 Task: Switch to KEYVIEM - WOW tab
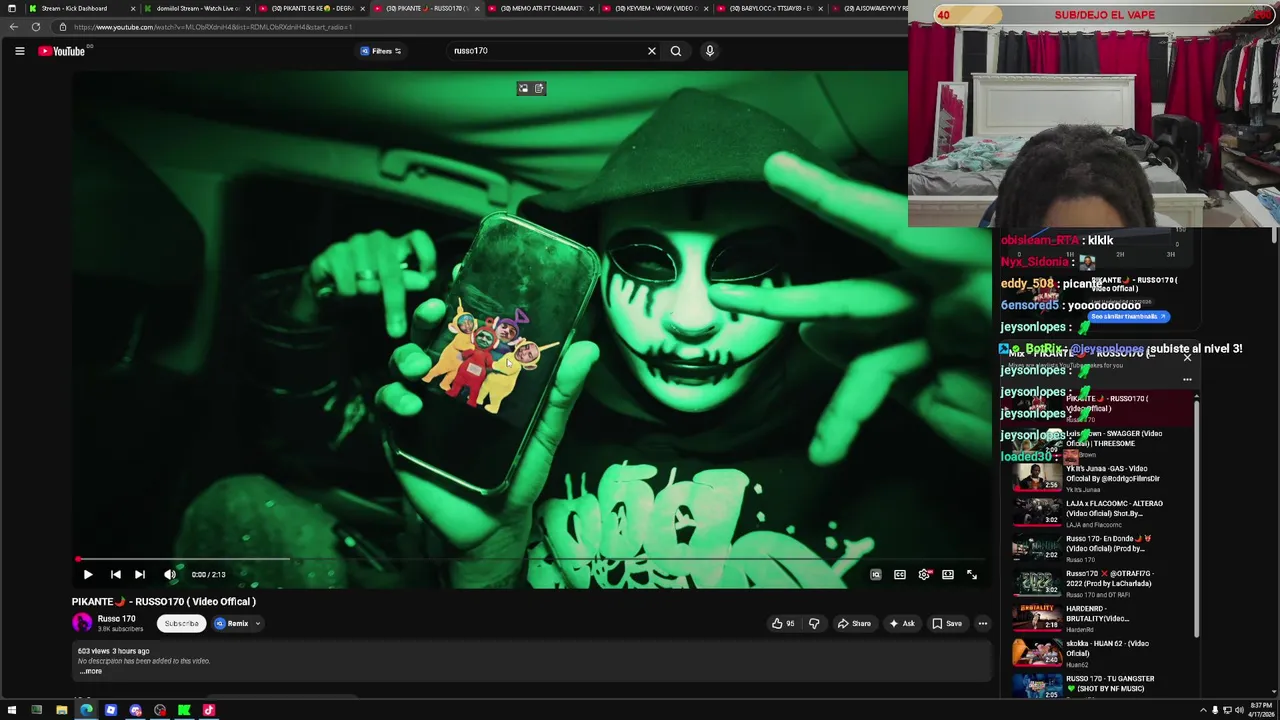point(656,8)
